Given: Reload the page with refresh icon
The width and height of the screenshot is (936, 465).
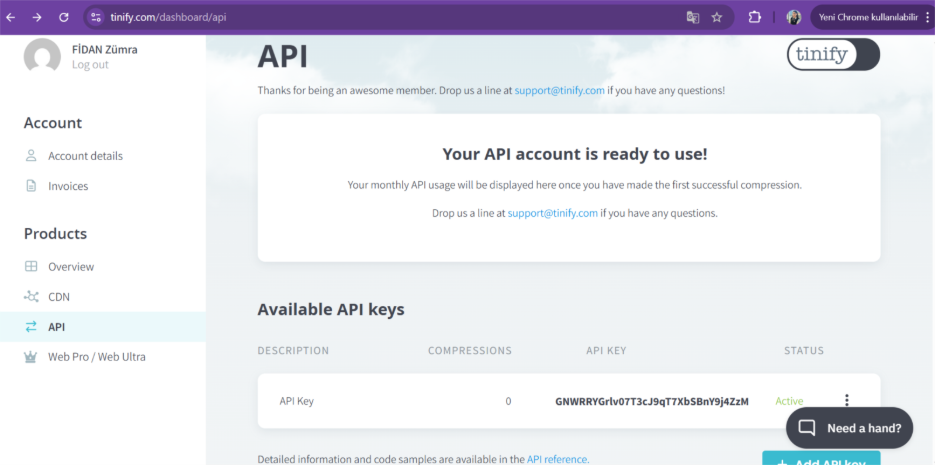Looking at the screenshot, I should (64, 17).
